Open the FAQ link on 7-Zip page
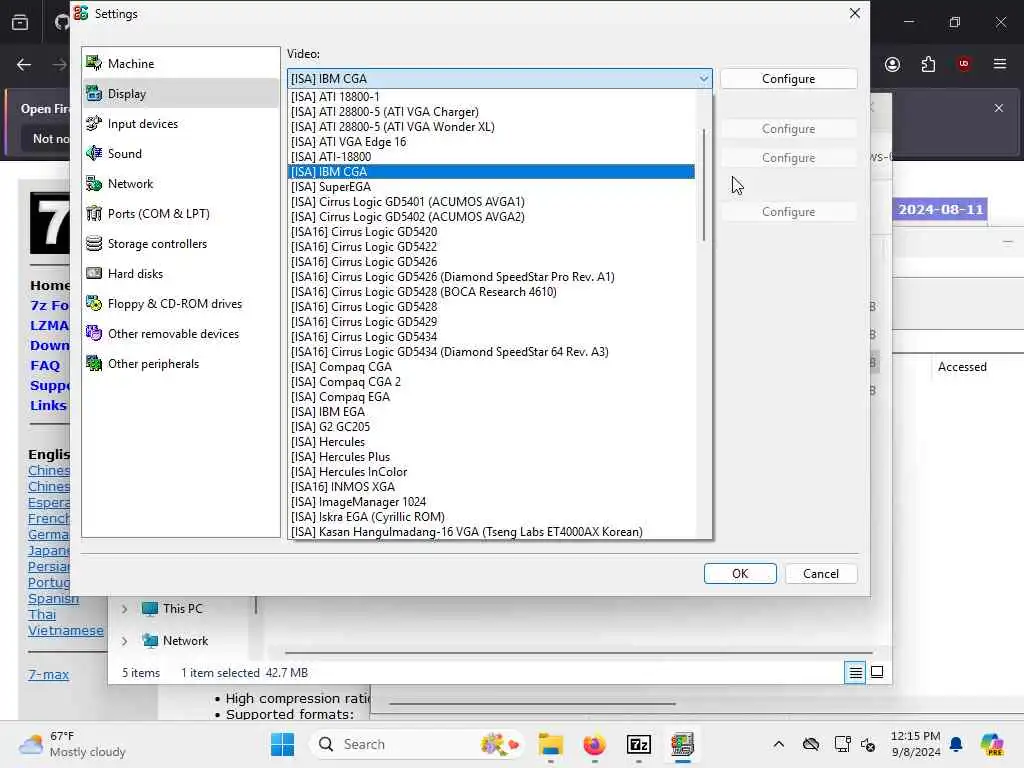1024x768 pixels. coord(45,366)
